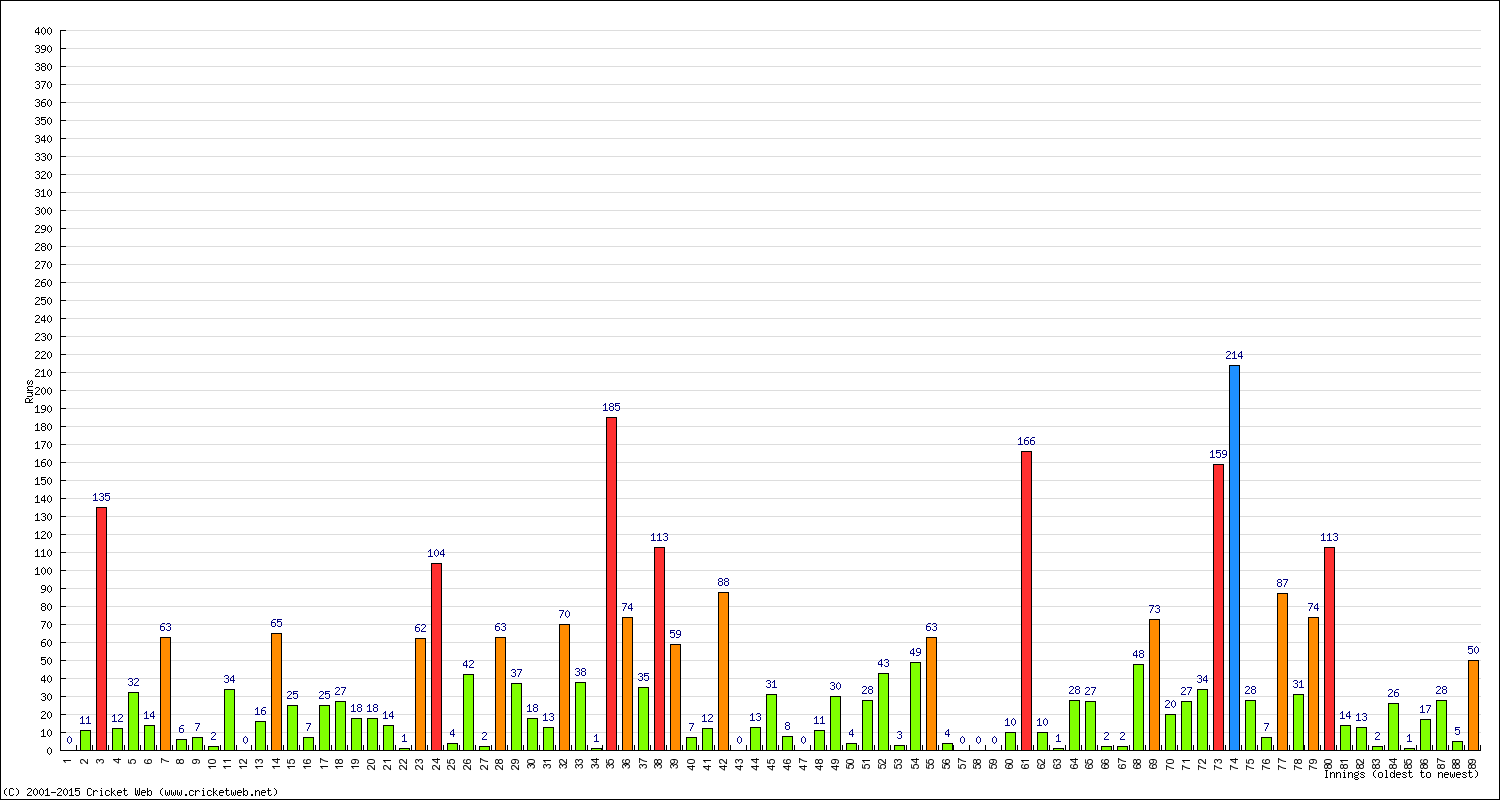1500x800 pixels.
Task: Click the blue bar showing 214 runs
Action: [x=1234, y=558]
